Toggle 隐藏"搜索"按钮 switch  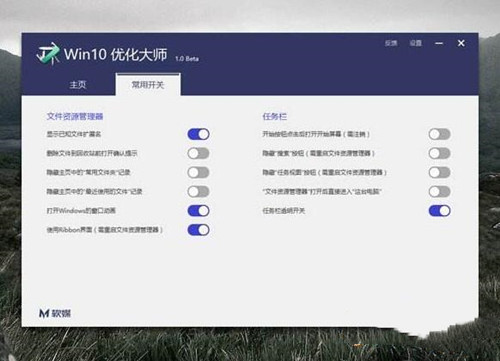click(x=440, y=153)
